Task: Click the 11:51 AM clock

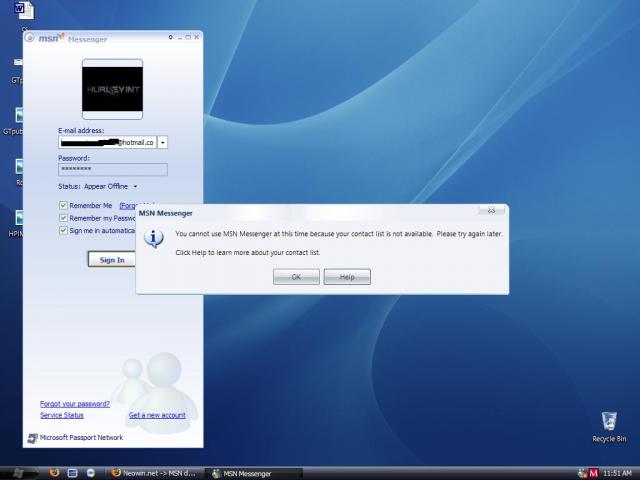Action: 617,473
